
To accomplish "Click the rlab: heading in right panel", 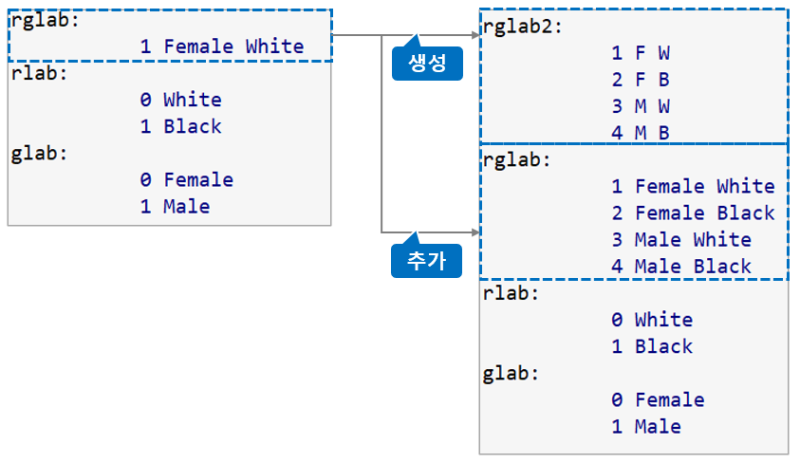I will point(511,293).
